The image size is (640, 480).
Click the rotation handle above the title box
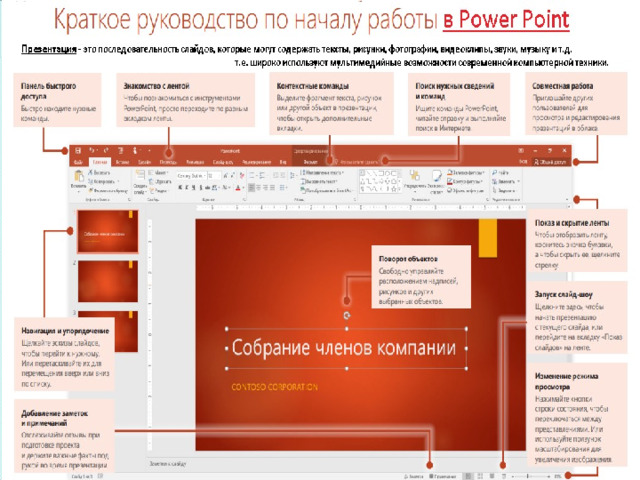click(347, 315)
